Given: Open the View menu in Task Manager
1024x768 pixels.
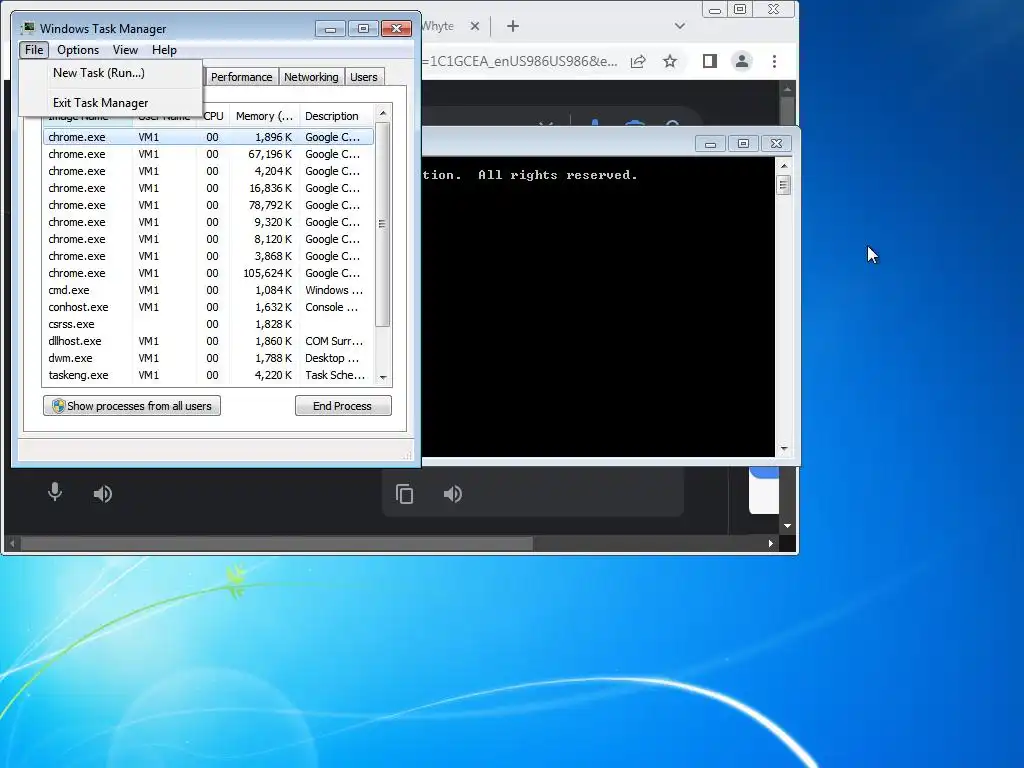Looking at the screenshot, I should click(x=125, y=50).
